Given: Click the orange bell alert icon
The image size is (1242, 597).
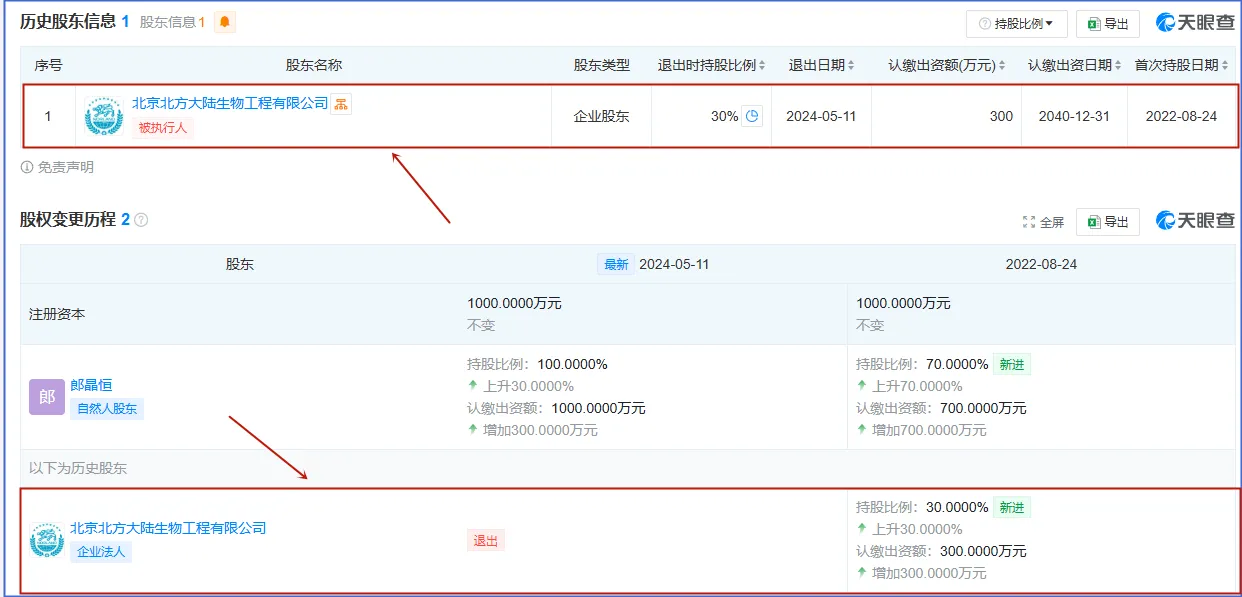Looking at the screenshot, I should tap(225, 22).
